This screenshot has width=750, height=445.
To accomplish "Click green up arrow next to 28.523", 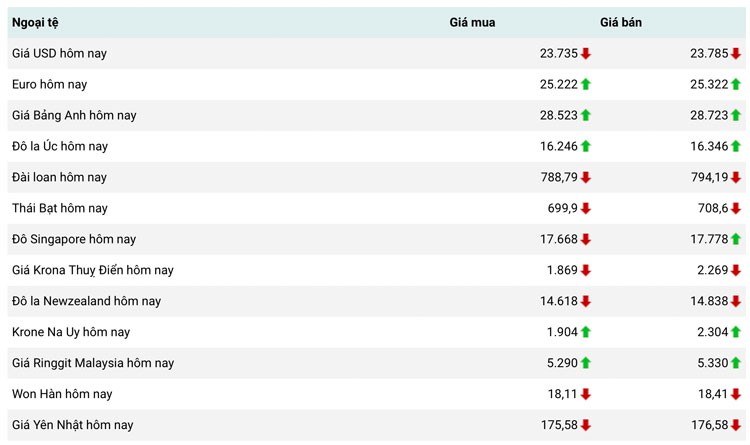I will (x=586, y=116).
